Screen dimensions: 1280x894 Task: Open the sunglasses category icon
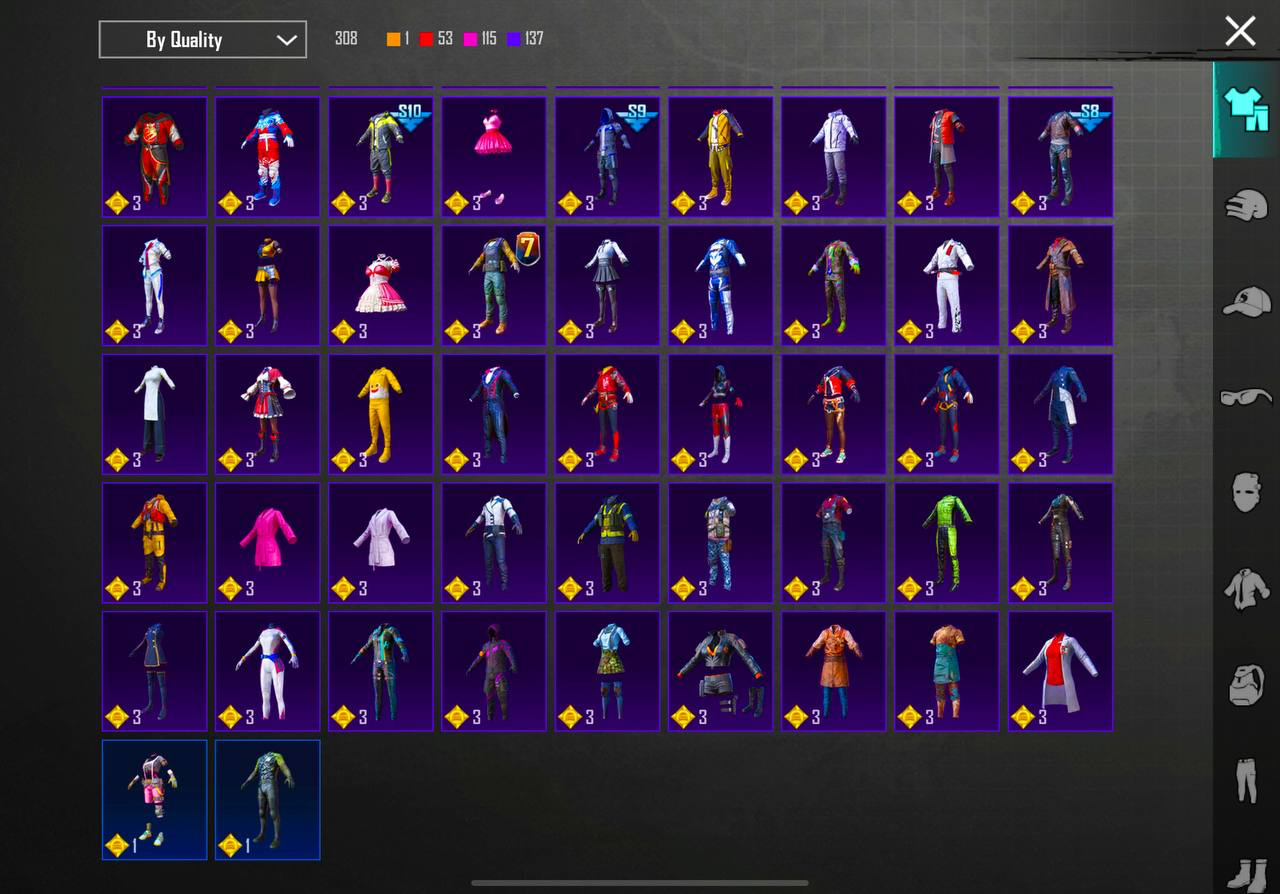pos(1246,397)
